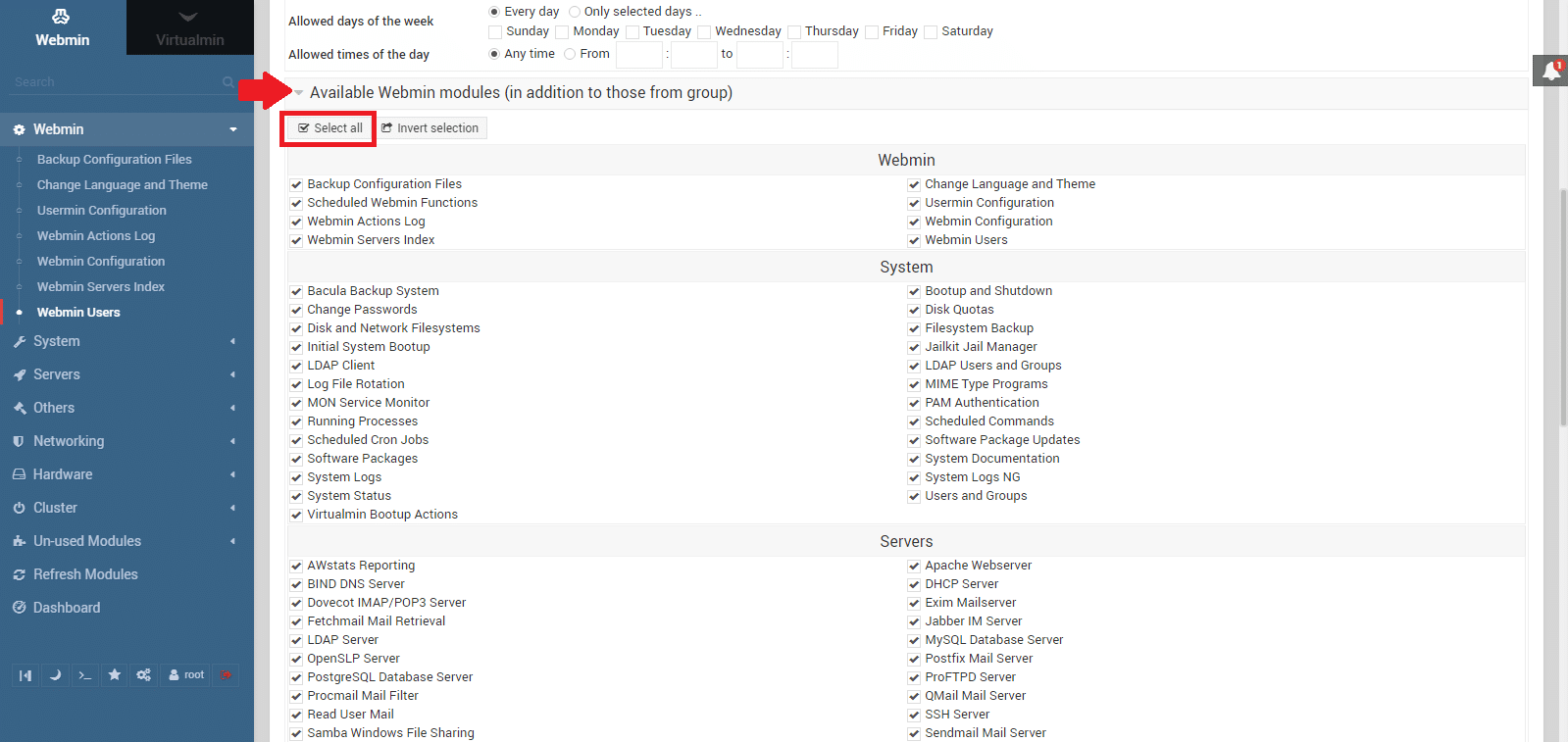Click the first From hour input field
The image size is (1568, 742).
(639, 55)
